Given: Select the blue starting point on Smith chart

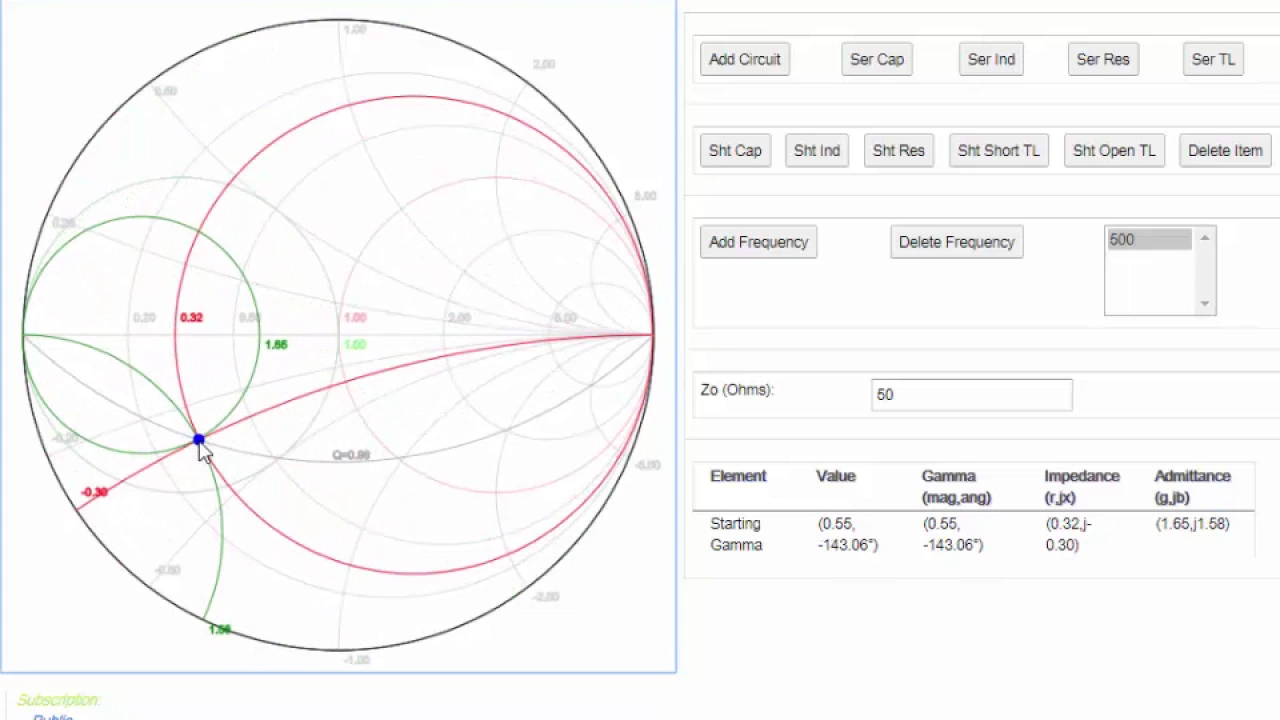Looking at the screenshot, I should click(199, 440).
